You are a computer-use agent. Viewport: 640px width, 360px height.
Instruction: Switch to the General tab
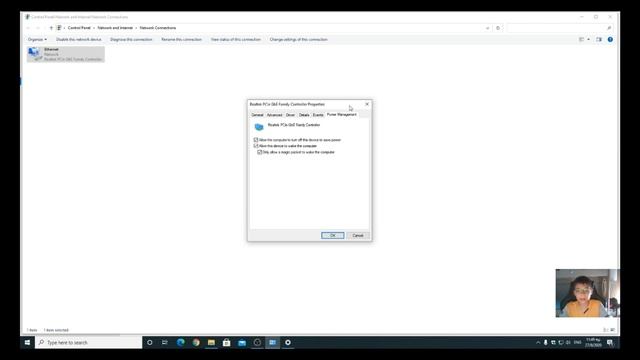point(257,115)
